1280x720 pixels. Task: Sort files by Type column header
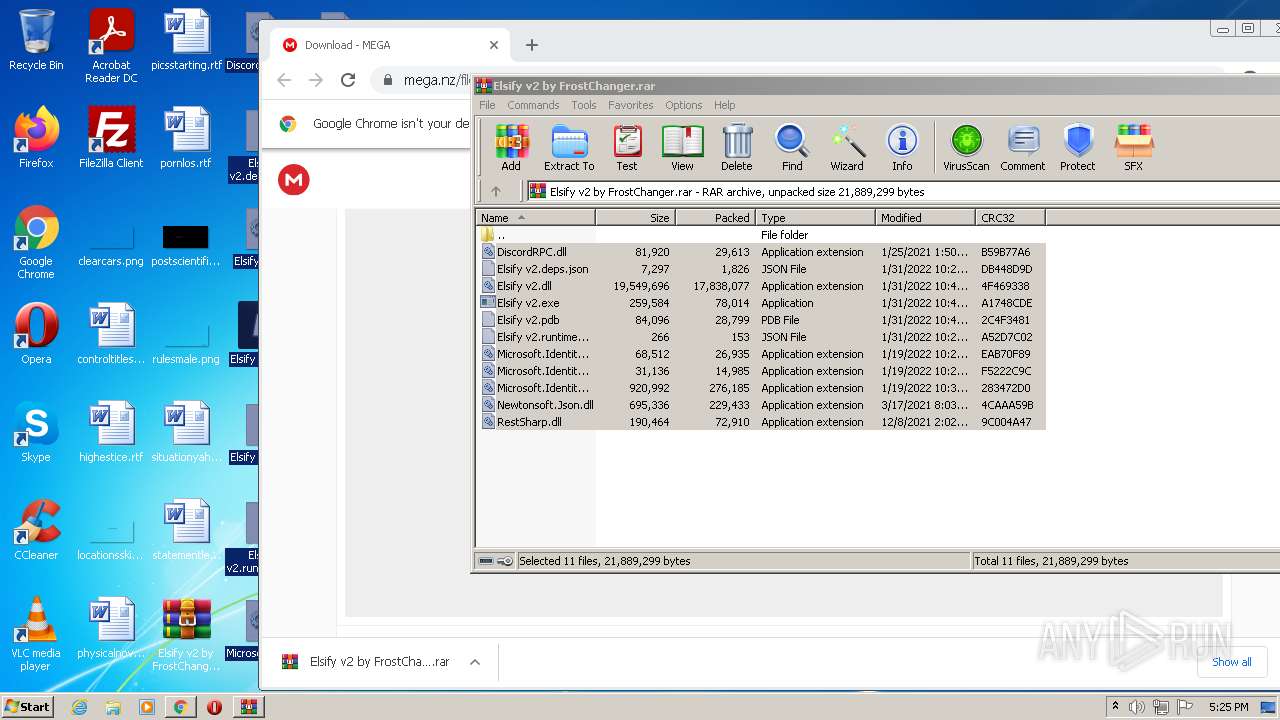(816, 217)
